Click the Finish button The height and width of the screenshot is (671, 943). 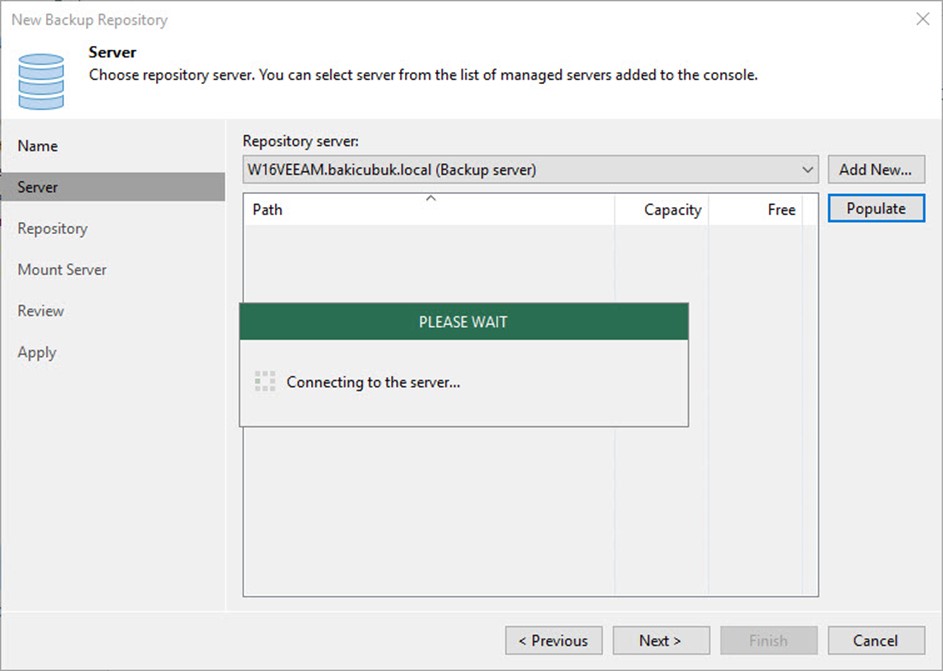768,641
